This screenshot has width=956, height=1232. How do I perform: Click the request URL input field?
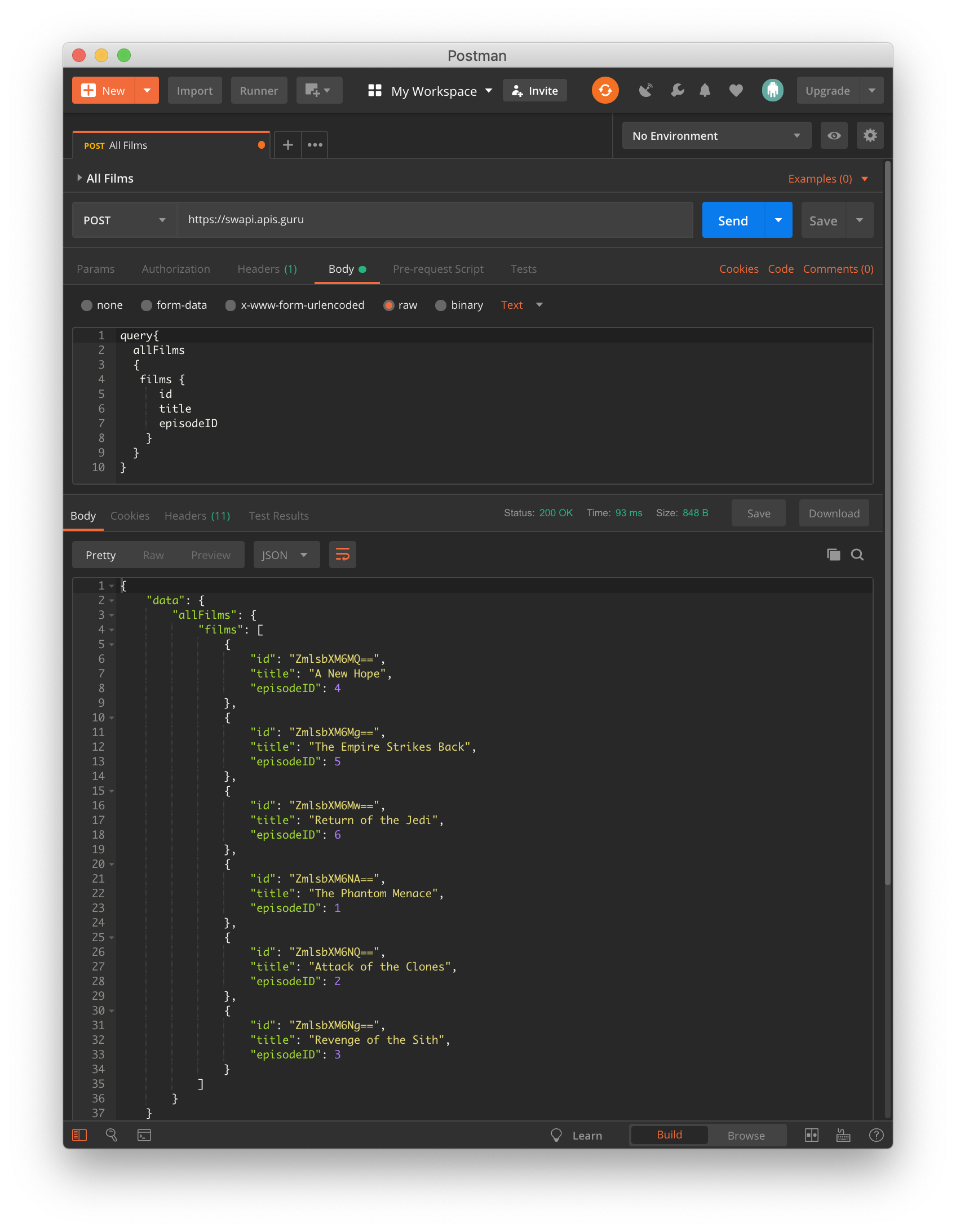[x=435, y=220]
